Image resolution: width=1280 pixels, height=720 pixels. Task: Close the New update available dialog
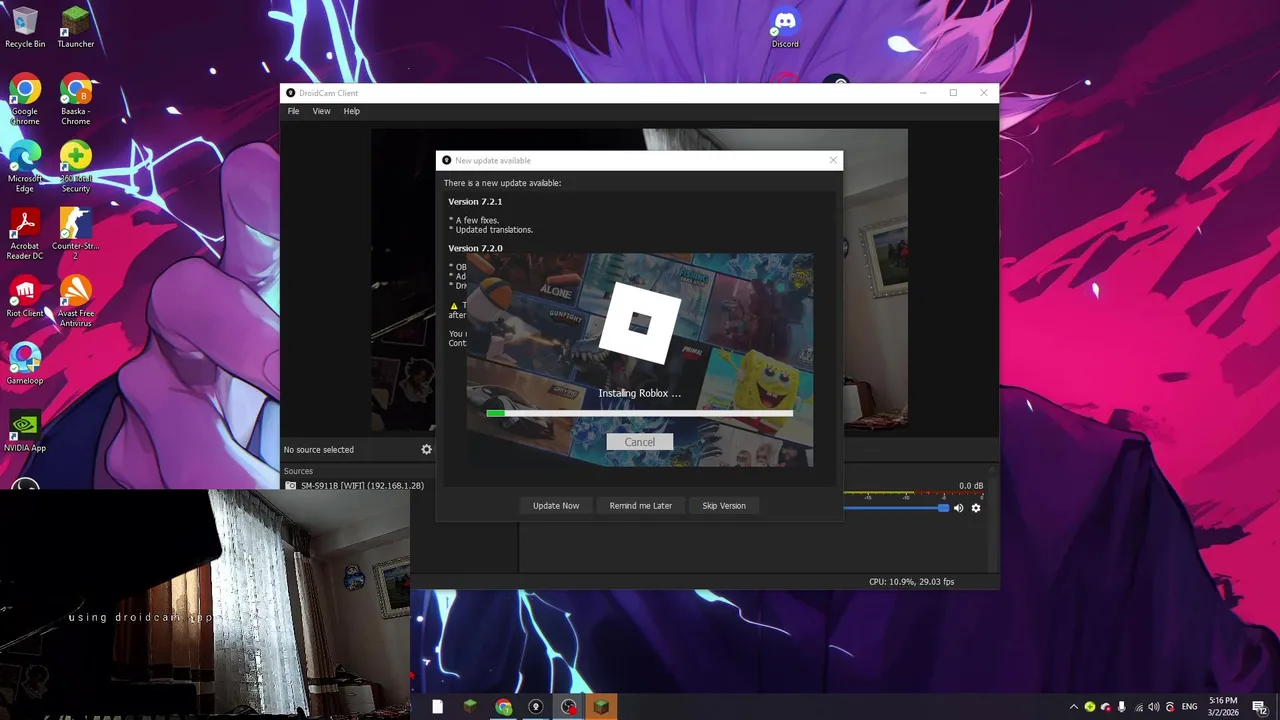pyautogui.click(x=833, y=160)
